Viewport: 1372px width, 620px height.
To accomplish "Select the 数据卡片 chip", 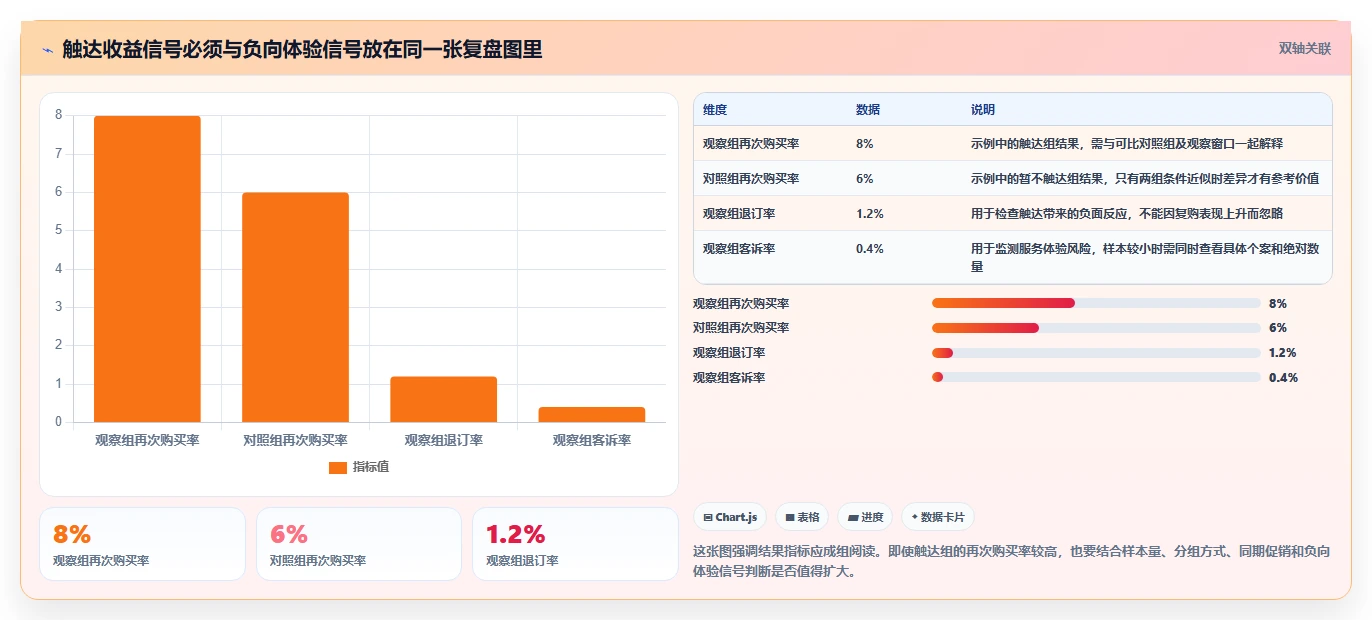I will tap(938, 517).
